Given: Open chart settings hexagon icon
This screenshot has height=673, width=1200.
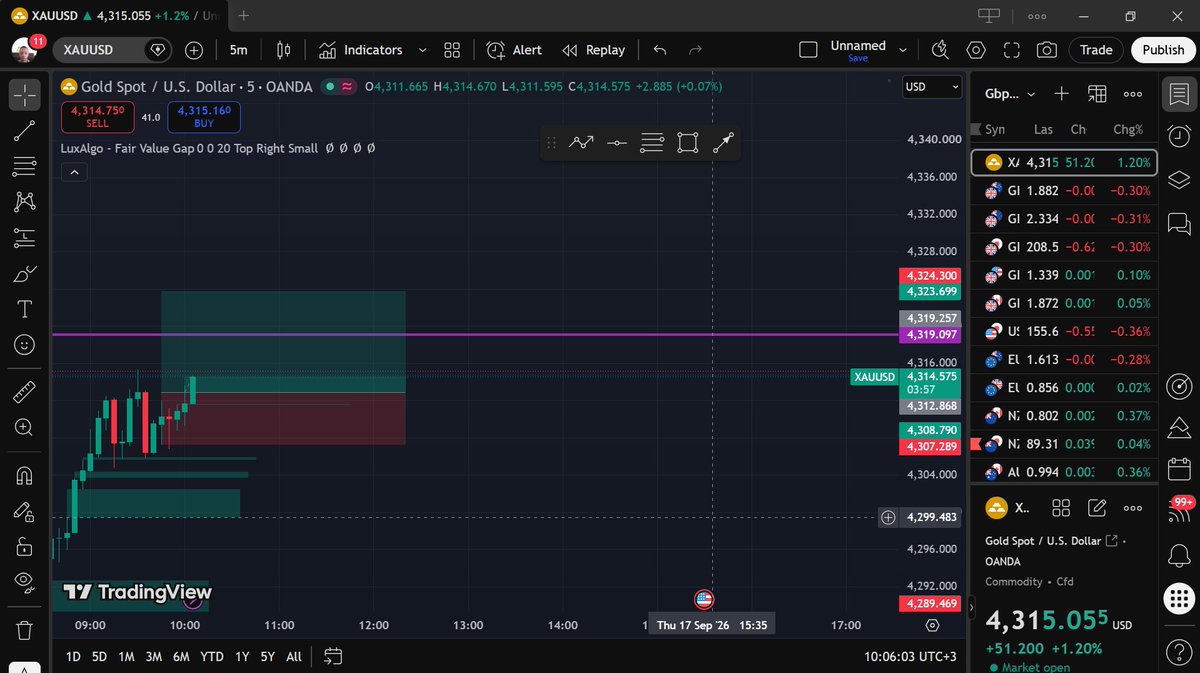Looking at the screenshot, I should click(x=976, y=50).
